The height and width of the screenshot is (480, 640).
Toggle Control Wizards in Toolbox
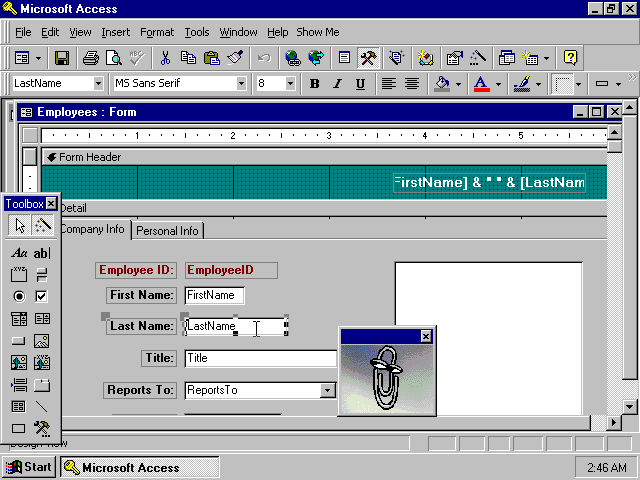[x=42, y=225]
